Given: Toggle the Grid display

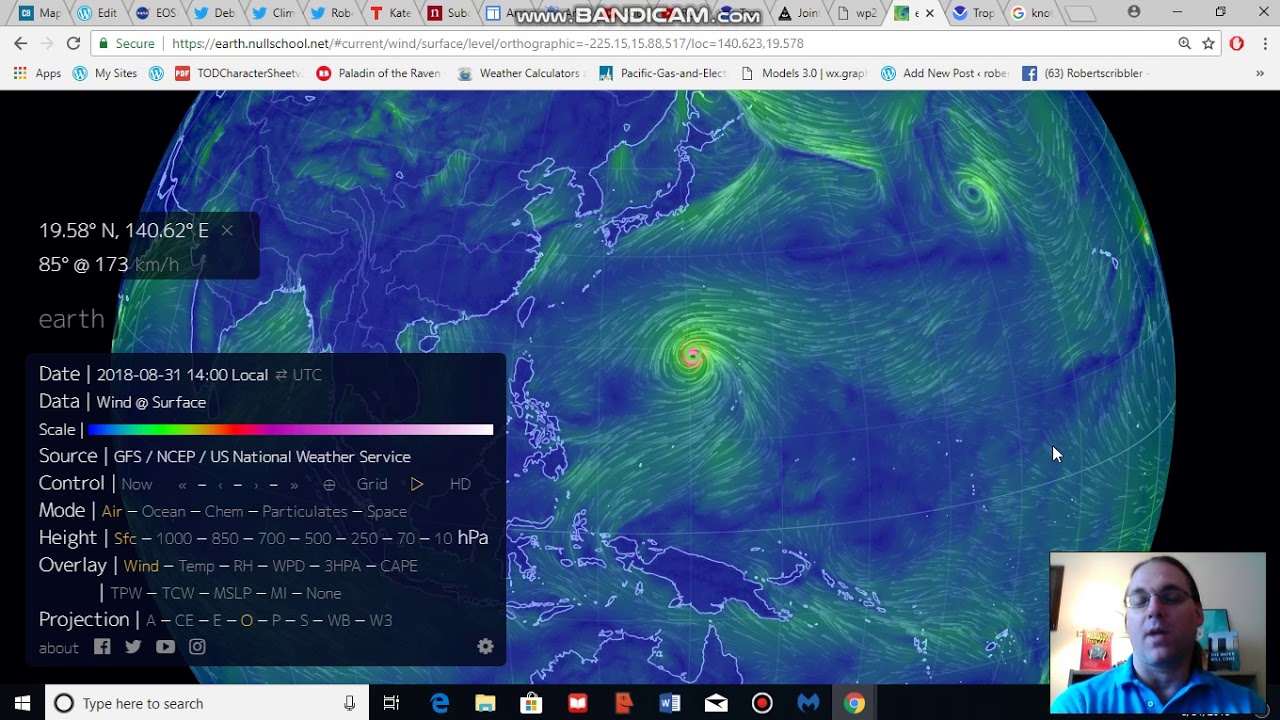Looking at the screenshot, I should click(372, 484).
